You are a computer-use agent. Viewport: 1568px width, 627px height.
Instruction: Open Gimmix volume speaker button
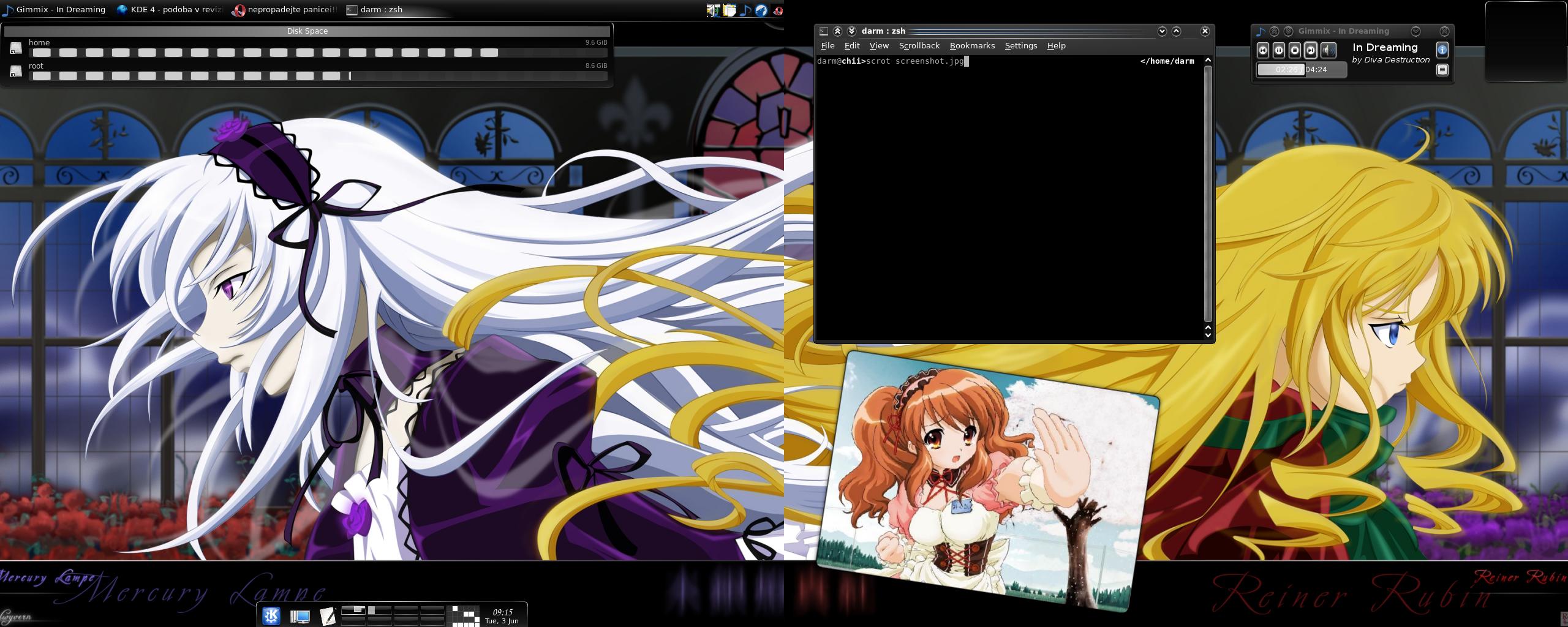(x=1327, y=50)
